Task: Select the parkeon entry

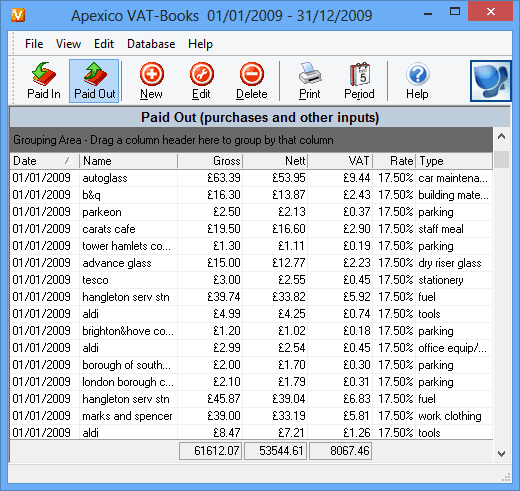Action: 251,212
